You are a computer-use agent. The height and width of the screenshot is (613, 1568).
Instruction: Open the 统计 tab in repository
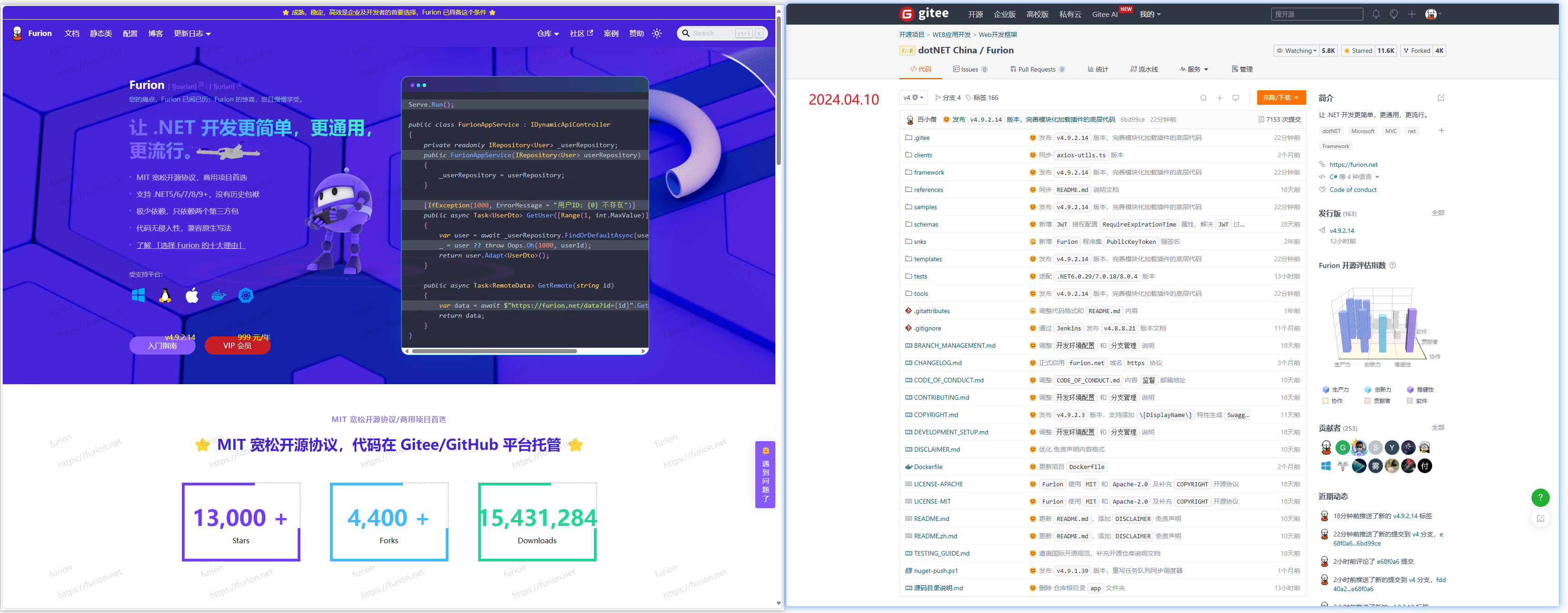[1098, 69]
